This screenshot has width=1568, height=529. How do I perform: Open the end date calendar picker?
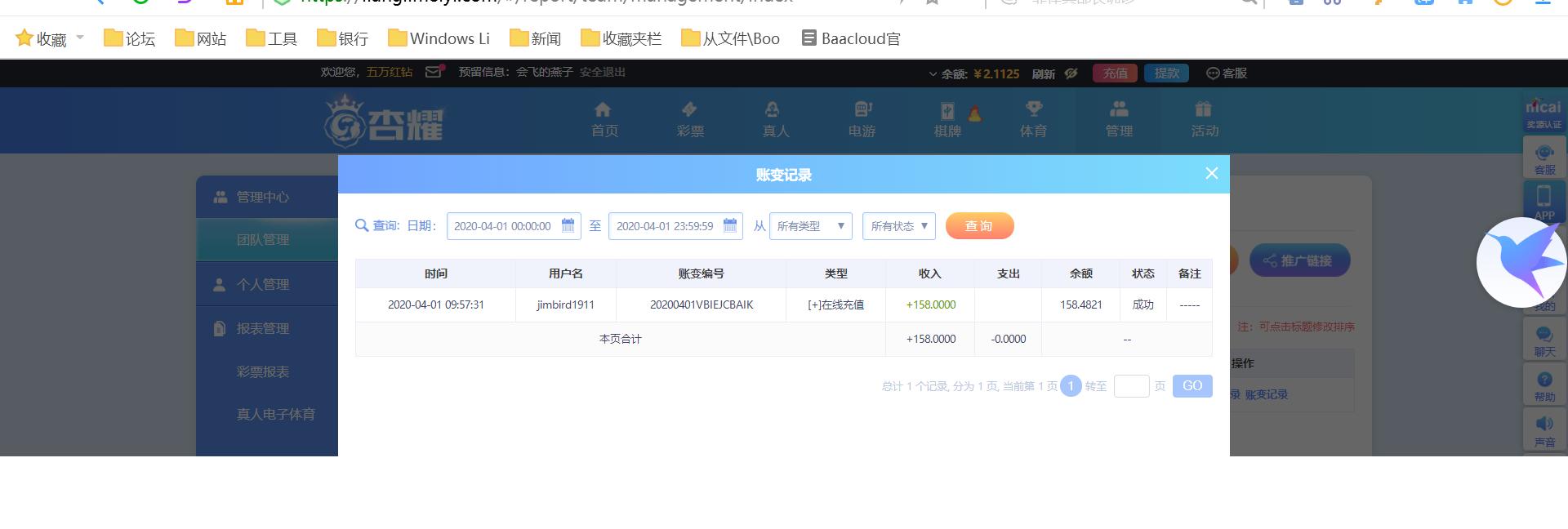click(730, 226)
